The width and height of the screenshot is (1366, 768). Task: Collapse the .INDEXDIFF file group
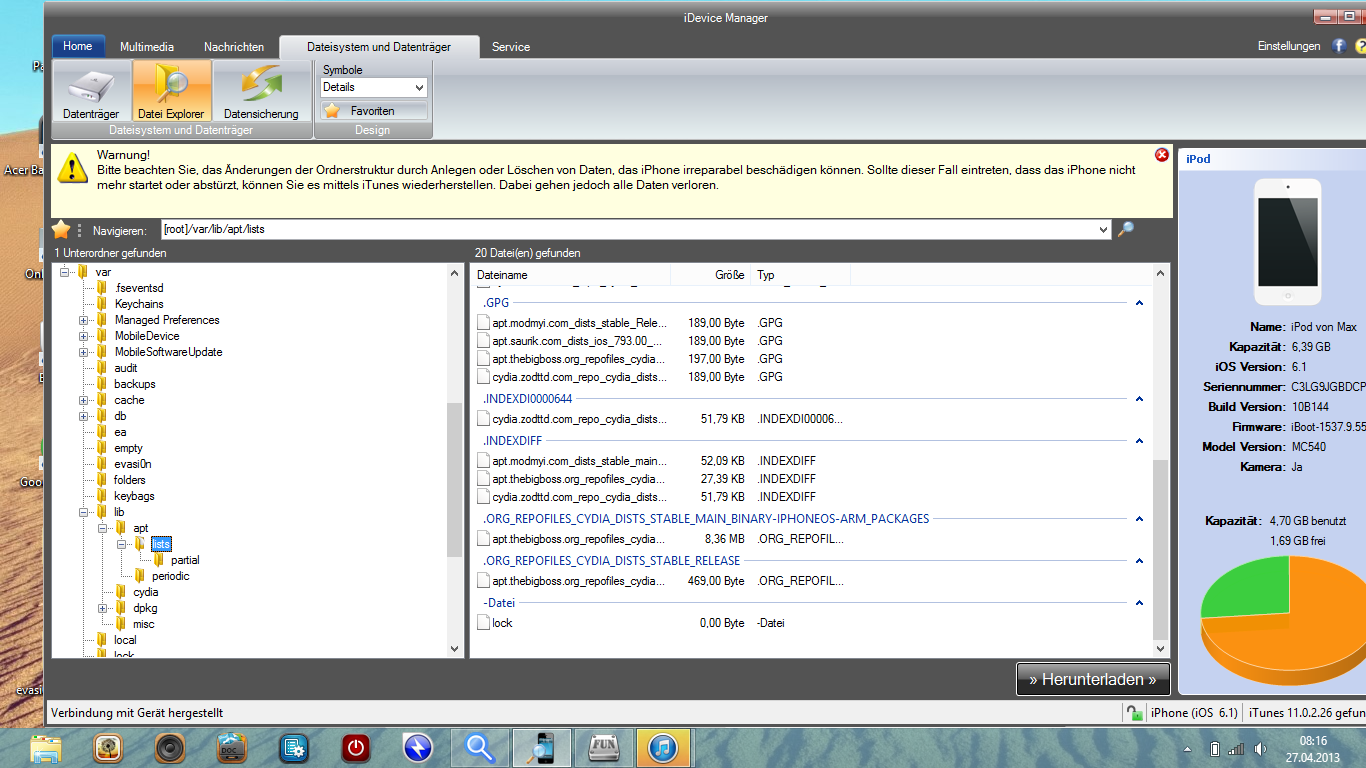(x=1139, y=441)
